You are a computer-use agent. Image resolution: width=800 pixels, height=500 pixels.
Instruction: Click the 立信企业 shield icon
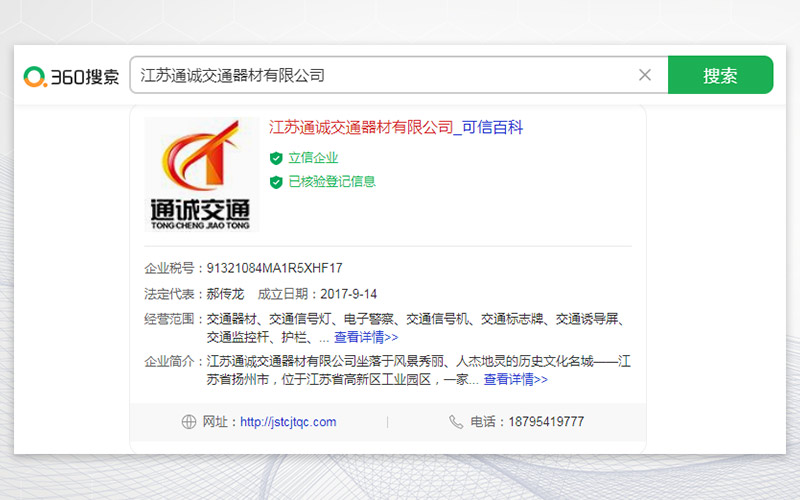(276, 158)
